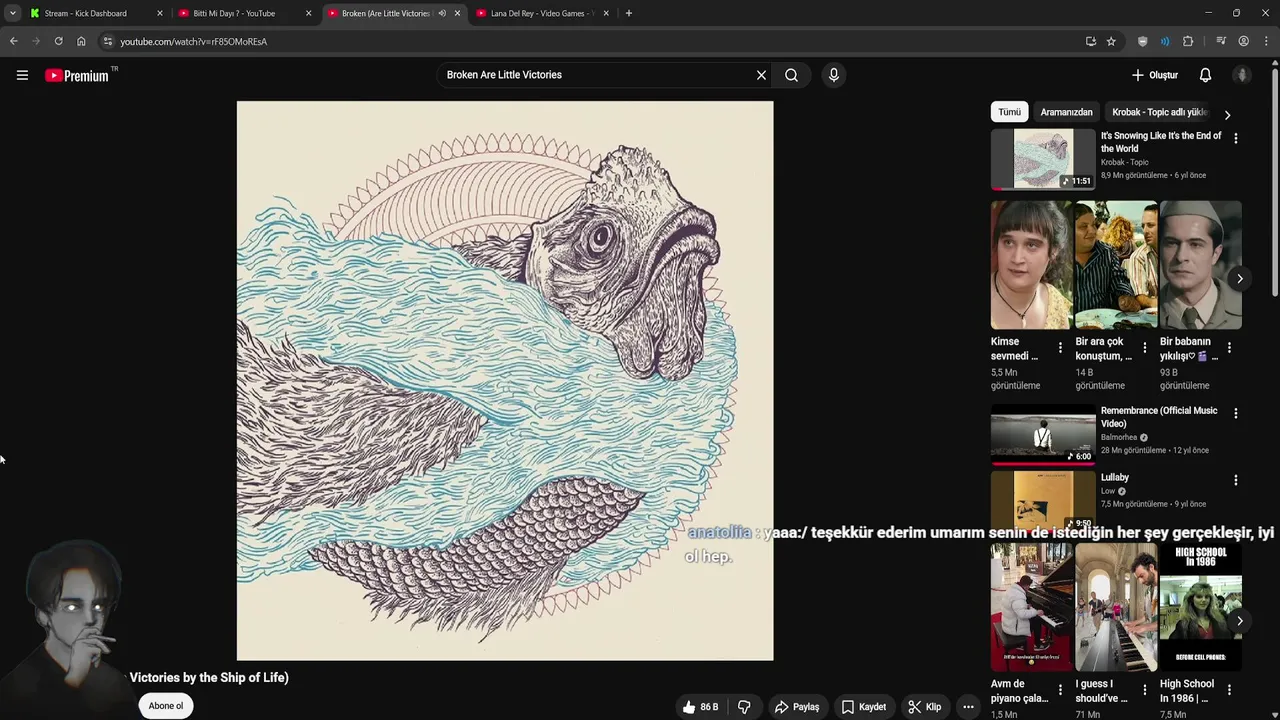This screenshot has width=1280, height=720.
Task: Open options for It's Snowing Like It's the End
Action: (x=1236, y=138)
